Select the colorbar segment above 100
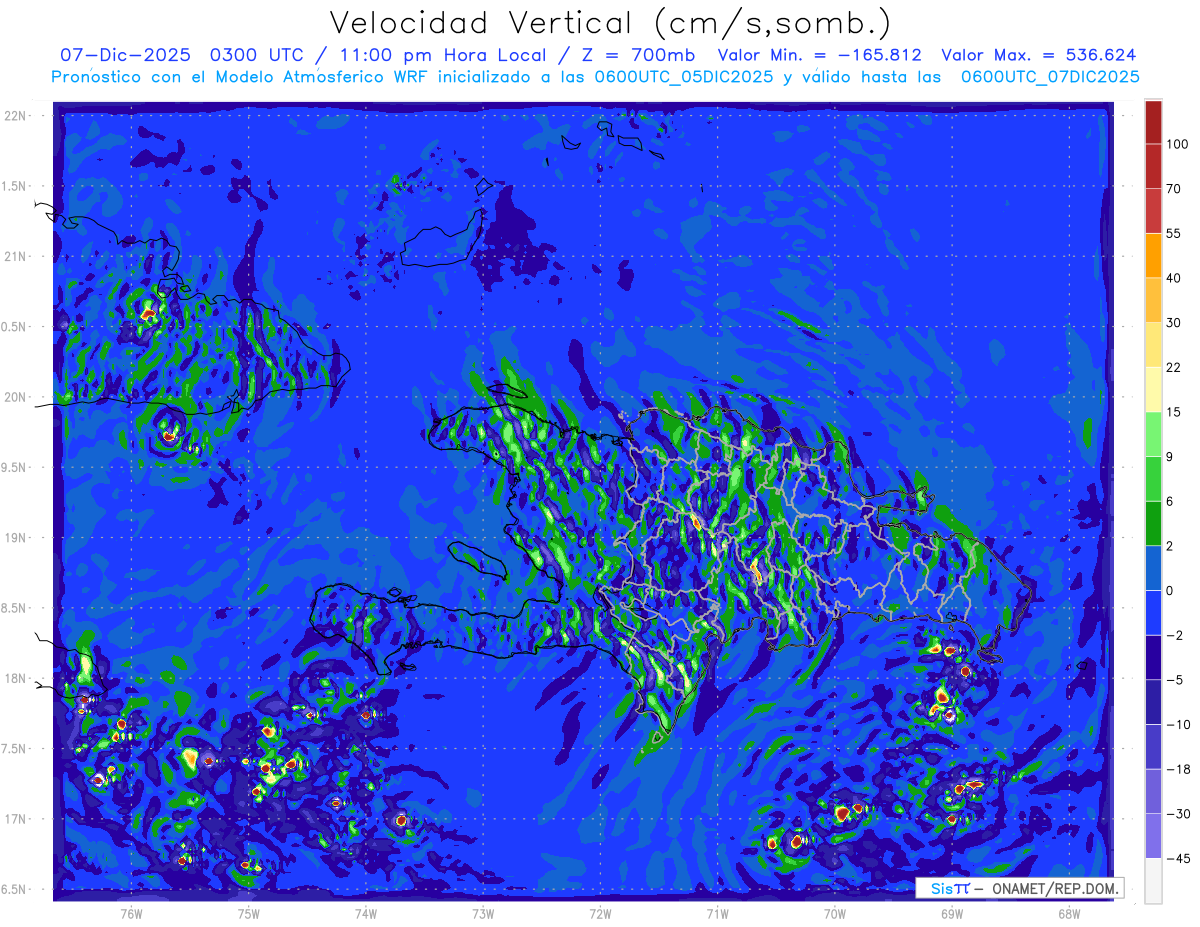The width and height of the screenshot is (1200, 927). [1153, 122]
